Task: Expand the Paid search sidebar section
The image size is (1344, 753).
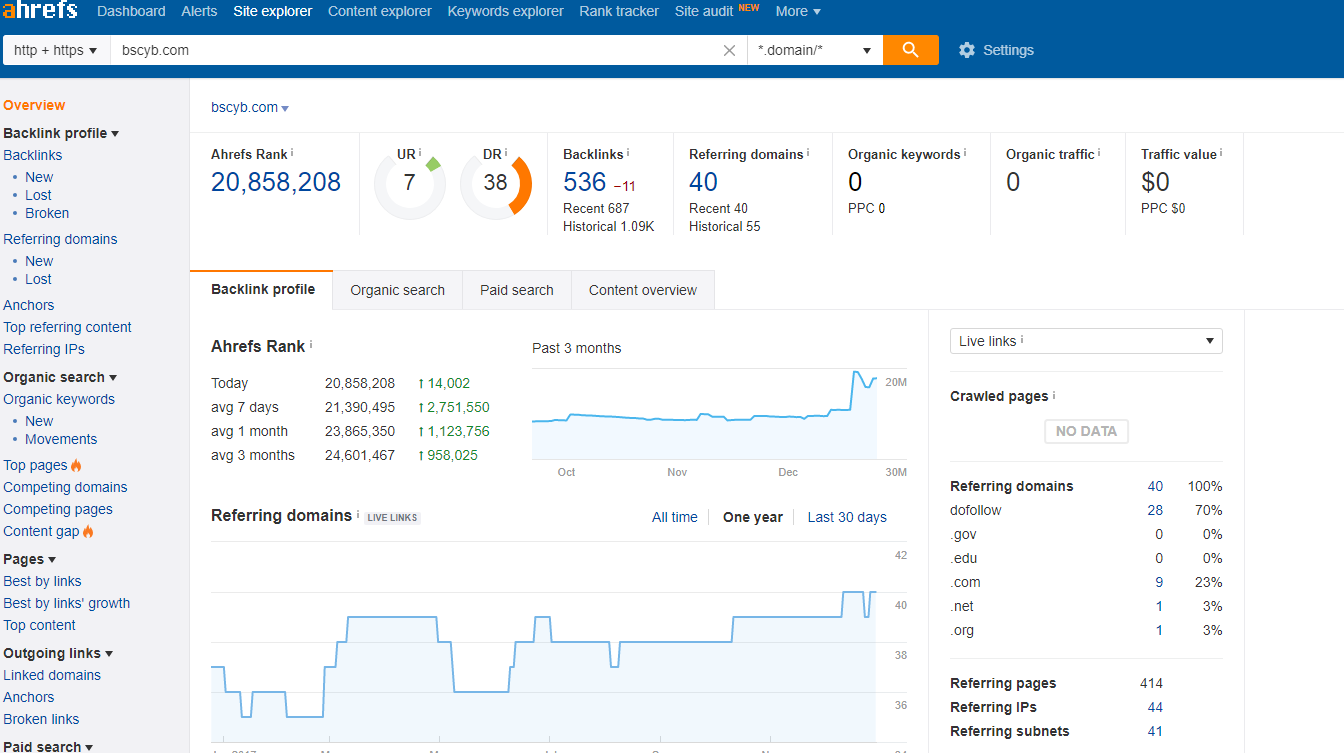Action: tap(48, 746)
